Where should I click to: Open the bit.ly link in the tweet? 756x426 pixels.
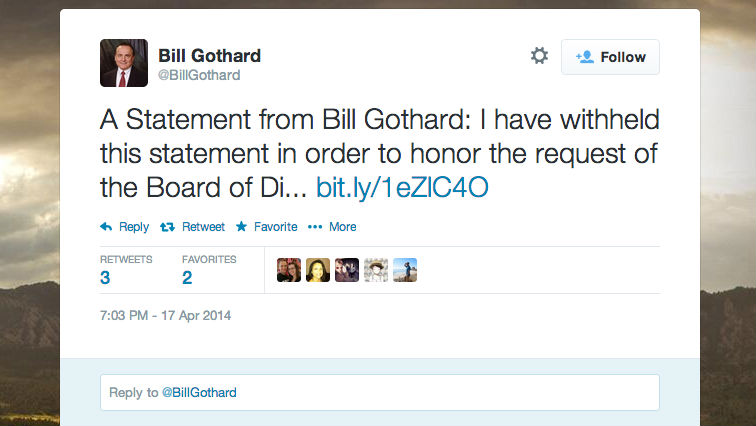402,187
